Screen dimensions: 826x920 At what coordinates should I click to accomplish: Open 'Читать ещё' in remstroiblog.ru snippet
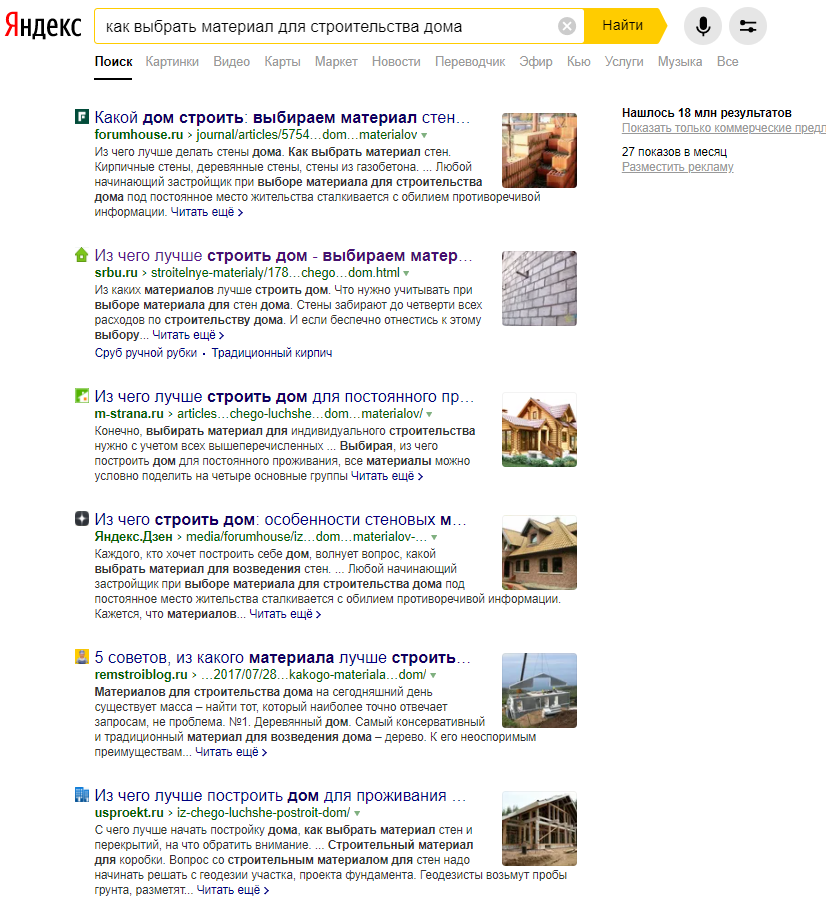pos(231,752)
